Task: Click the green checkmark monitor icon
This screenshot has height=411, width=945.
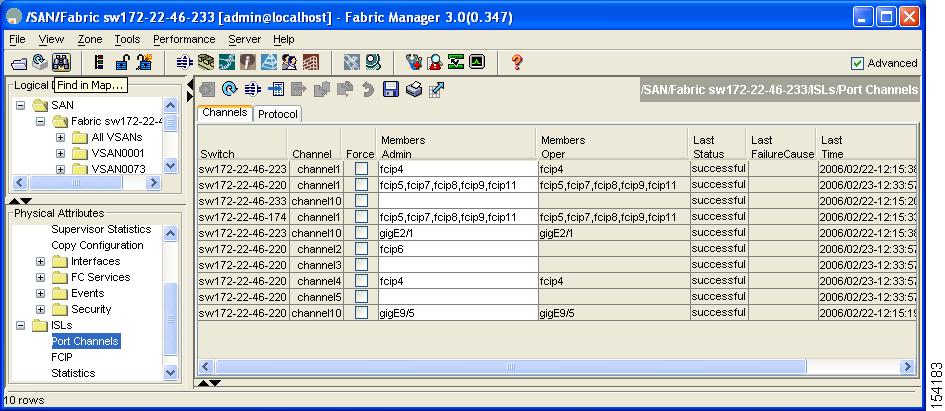Action: click(x=456, y=62)
